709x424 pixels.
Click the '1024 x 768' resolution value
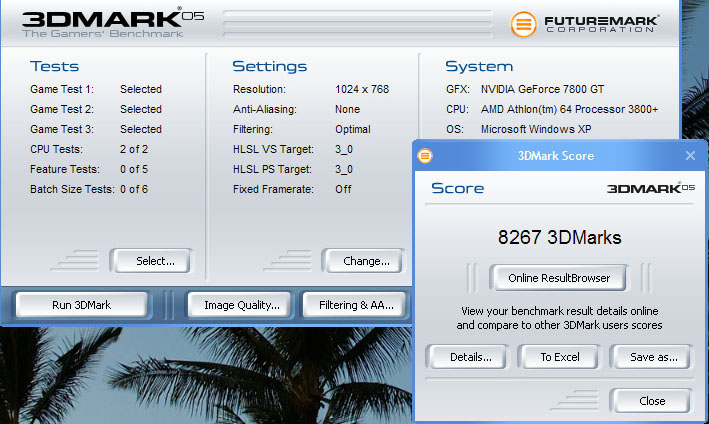(362, 90)
